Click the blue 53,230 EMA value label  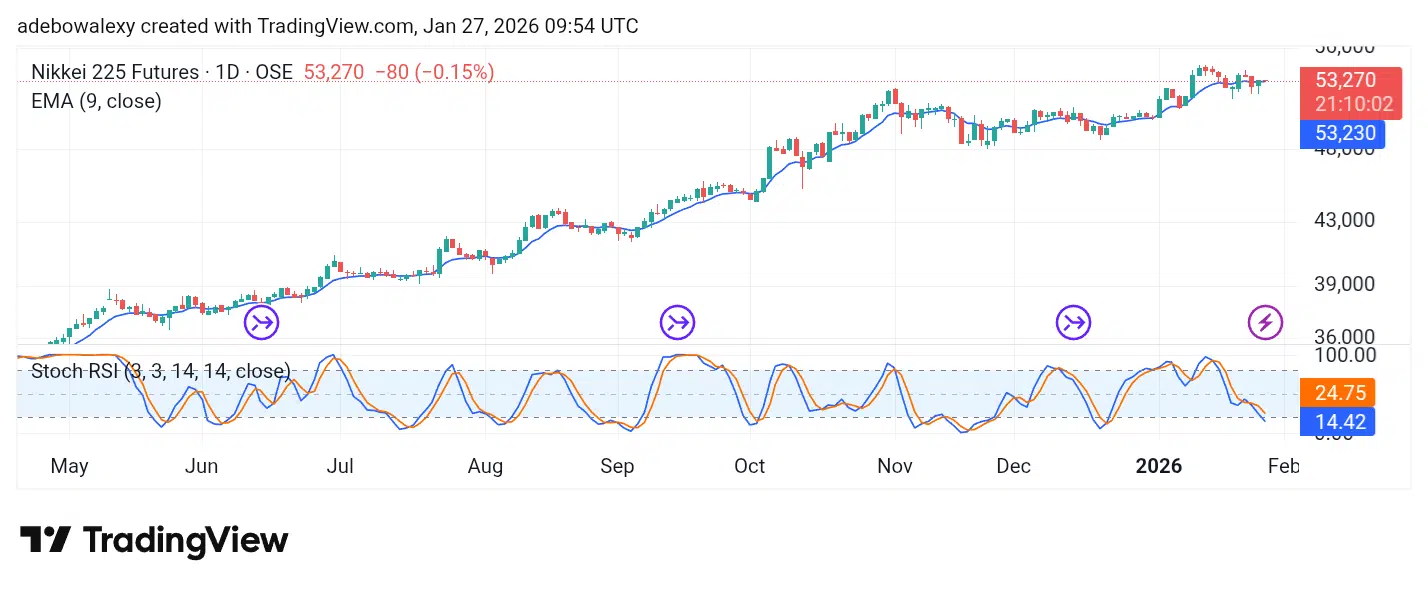1345,133
